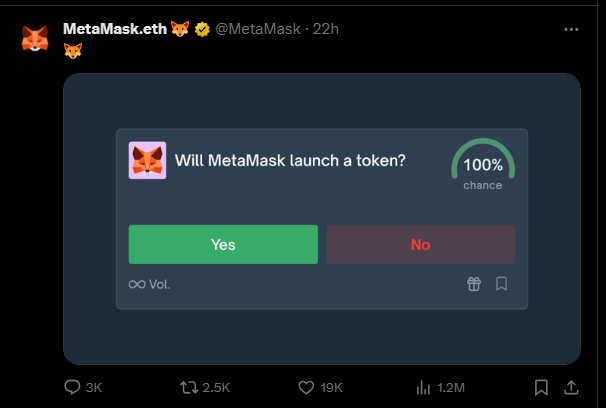Click the green Yes button
The width and height of the screenshot is (606, 408).
point(223,245)
